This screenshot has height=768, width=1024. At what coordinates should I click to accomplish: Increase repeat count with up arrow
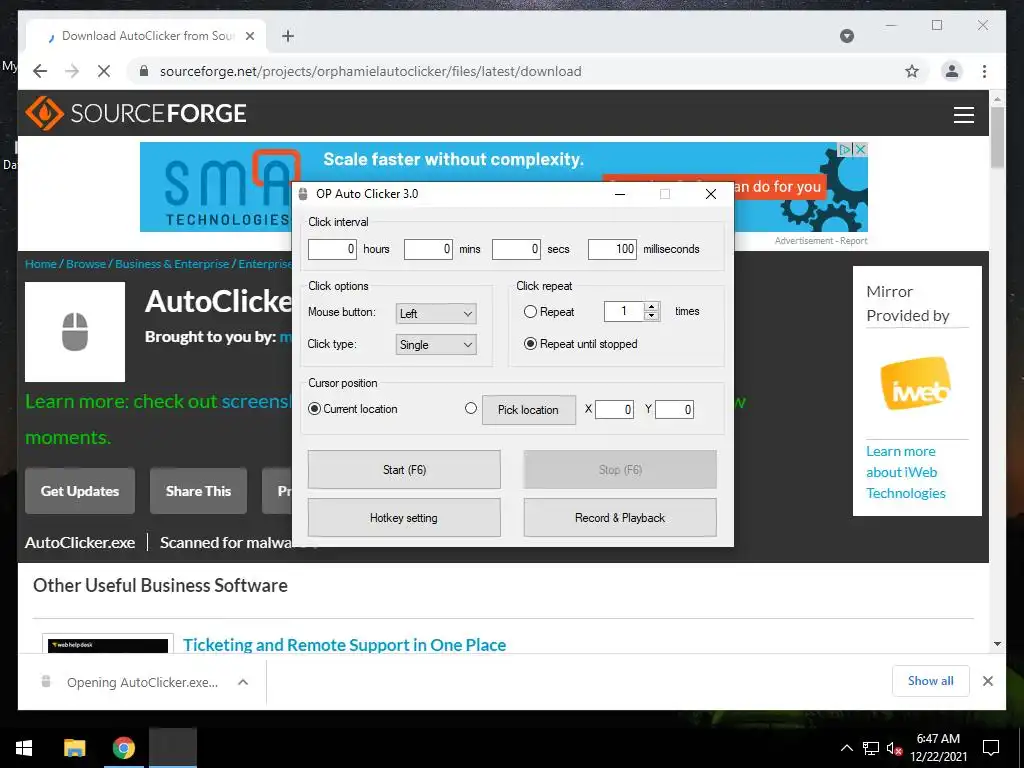pos(651,307)
